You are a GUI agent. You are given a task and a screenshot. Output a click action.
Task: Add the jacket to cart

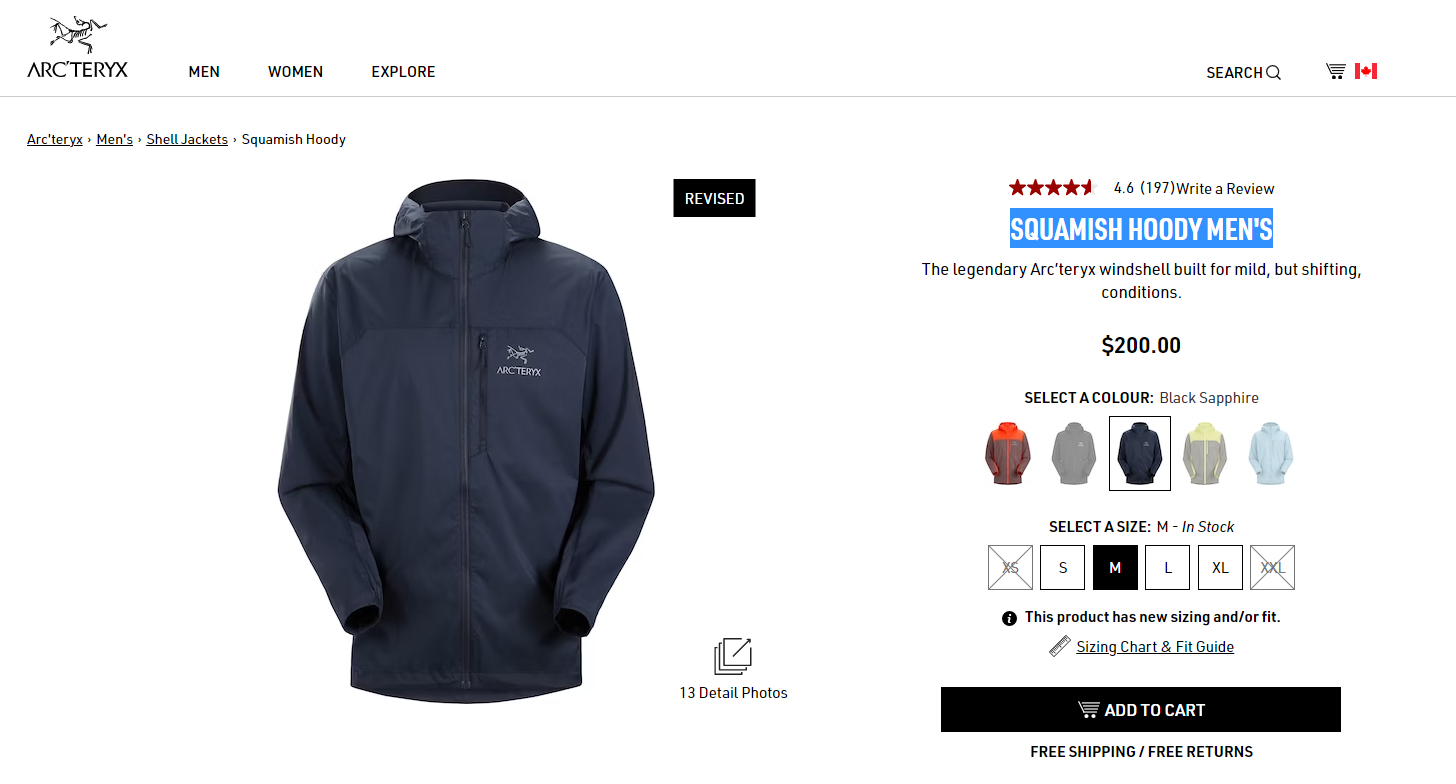[1141, 709]
